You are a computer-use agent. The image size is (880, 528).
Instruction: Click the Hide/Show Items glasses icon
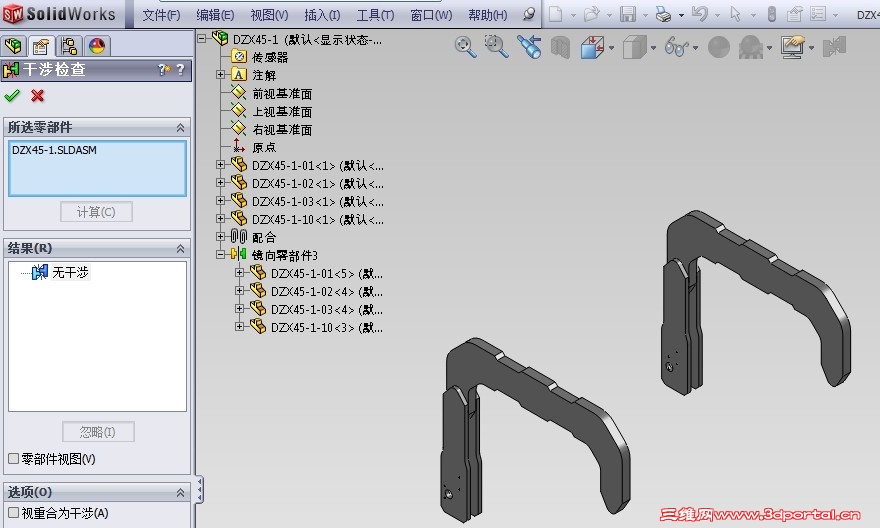(676, 47)
